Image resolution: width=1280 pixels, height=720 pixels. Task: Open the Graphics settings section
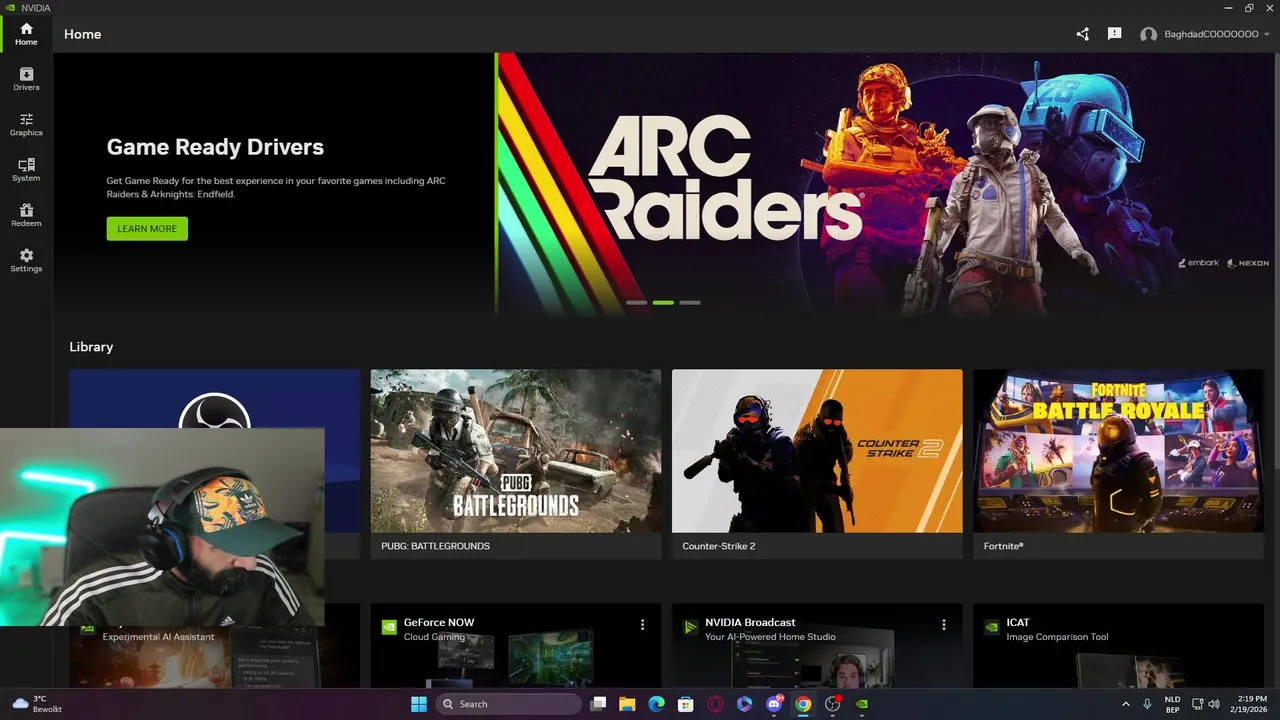(x=26, y=125)
